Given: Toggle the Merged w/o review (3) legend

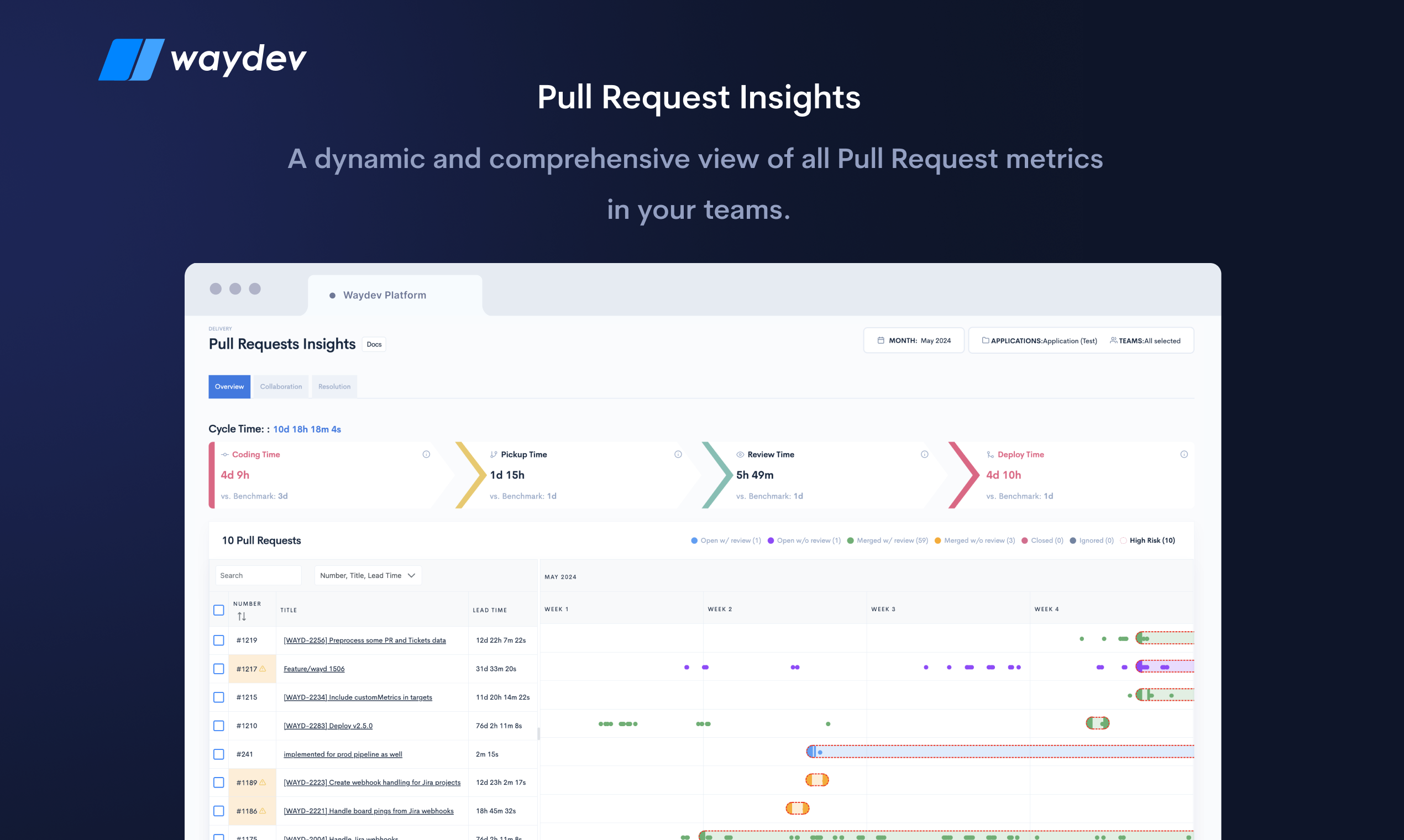Looking at the screenshot, I should [975, 540].
